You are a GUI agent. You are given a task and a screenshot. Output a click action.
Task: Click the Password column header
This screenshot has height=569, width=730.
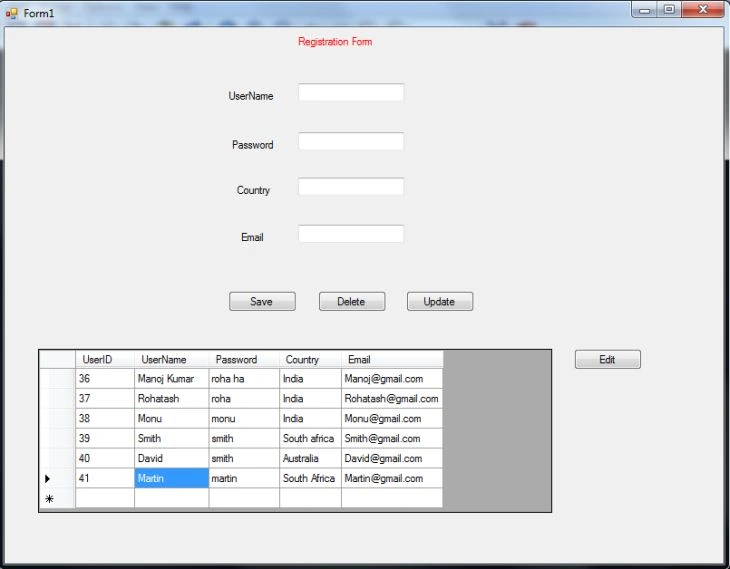pyautogui.click(x=244, y=359)
